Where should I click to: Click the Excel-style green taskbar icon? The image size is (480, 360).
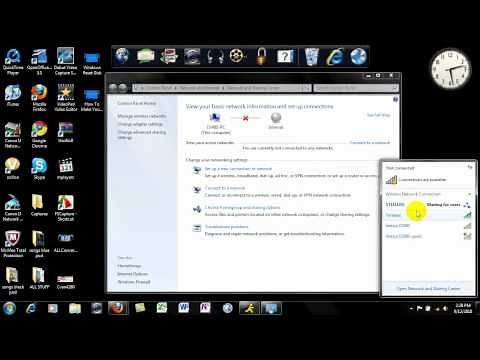tap(162, 308)
